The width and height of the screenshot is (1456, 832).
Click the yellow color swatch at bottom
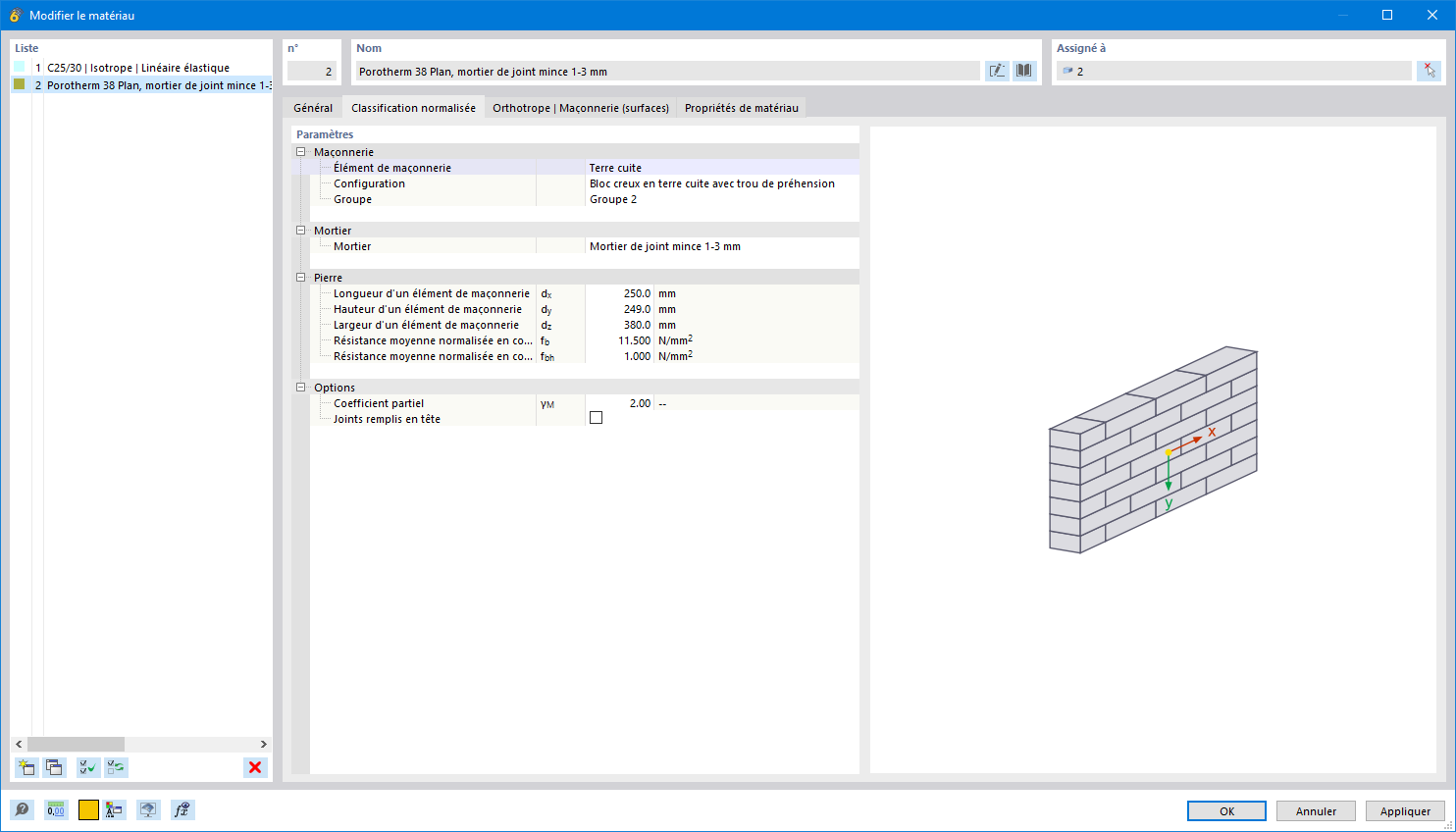88,809
